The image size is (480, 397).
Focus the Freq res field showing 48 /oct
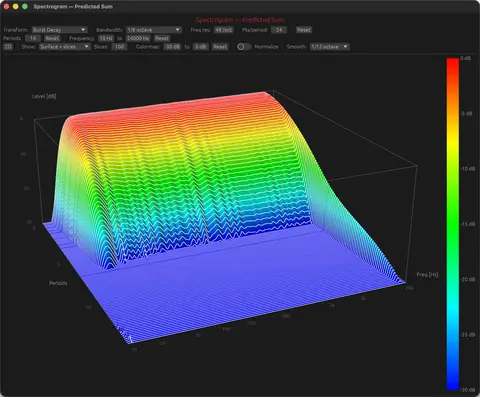tap(223, 30)
